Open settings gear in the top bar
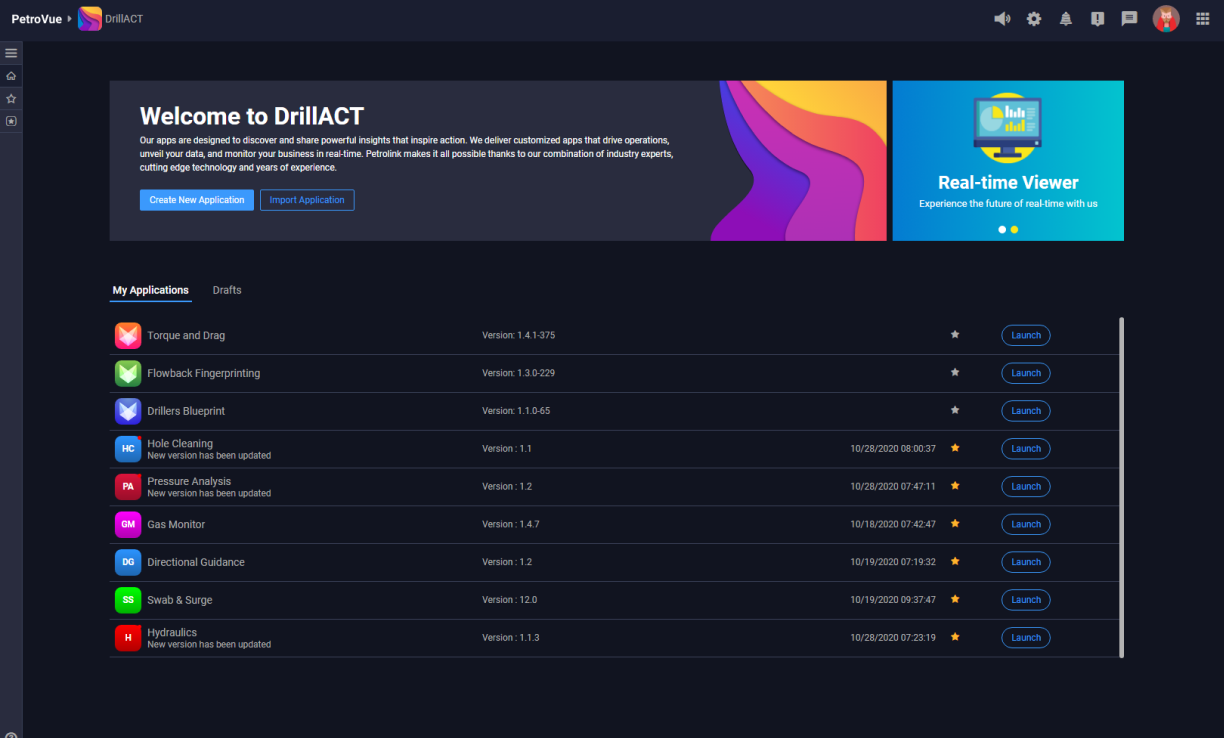Screen dimensions: 1224x738 click(x=1034, y=19)
